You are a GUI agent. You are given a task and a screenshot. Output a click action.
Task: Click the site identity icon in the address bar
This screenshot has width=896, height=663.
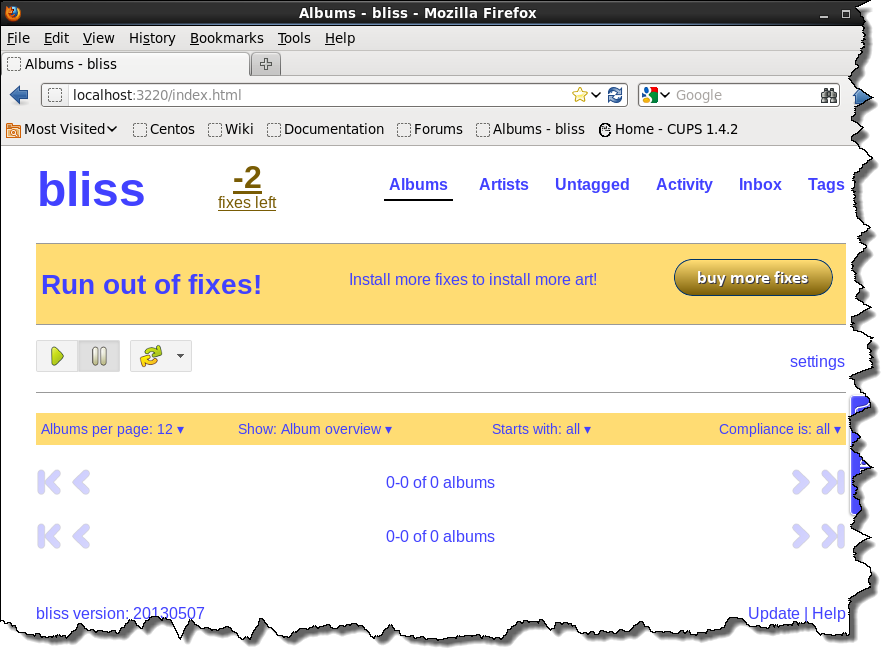click(55, 95)
